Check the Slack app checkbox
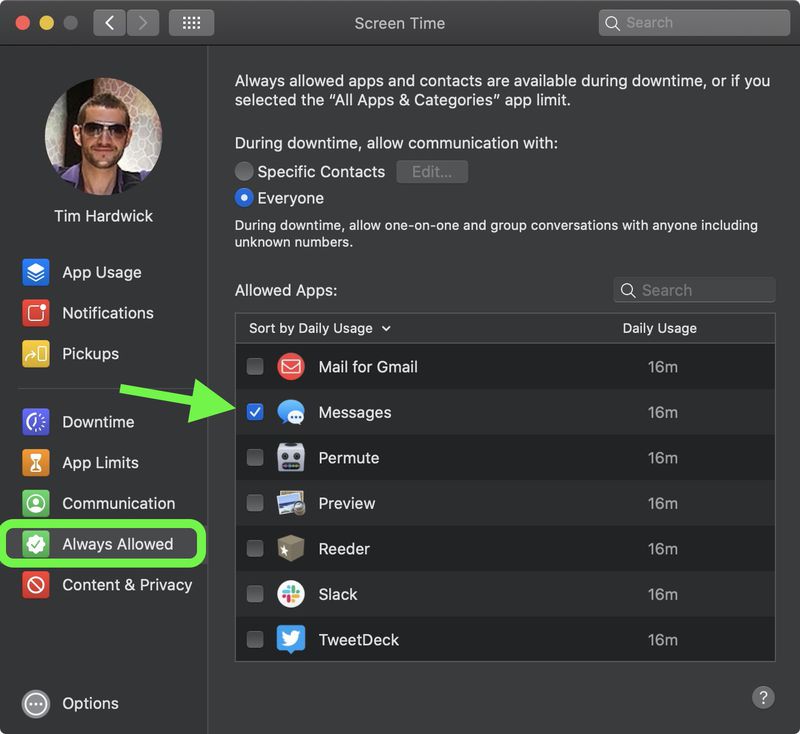The width and height of the screenshot is (800, 734). pos(255,594)
